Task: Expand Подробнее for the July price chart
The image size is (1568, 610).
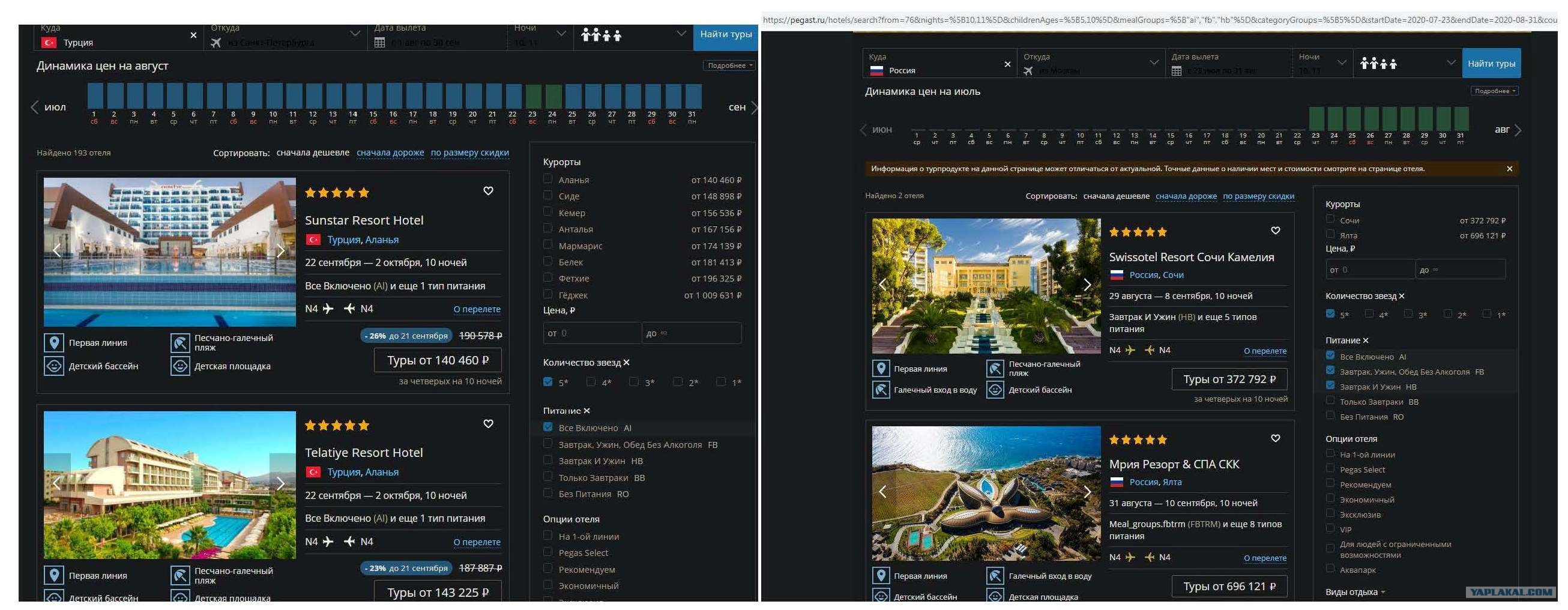Action: (x=1494, y=91)
